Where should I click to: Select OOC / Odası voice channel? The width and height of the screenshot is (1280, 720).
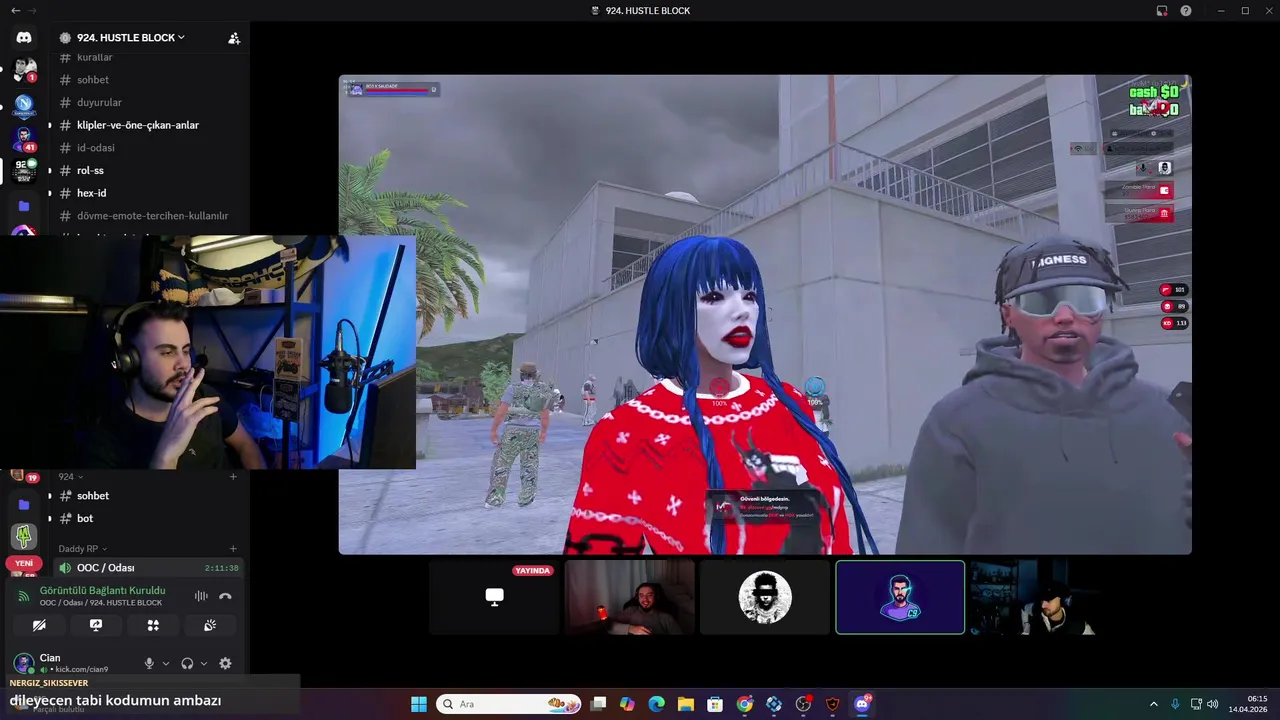coord(148,568)
